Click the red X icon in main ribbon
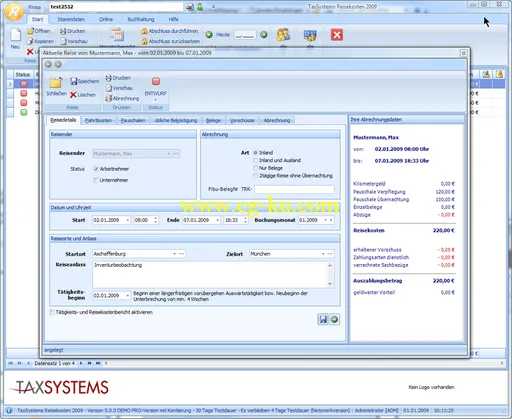 (337, 35)
